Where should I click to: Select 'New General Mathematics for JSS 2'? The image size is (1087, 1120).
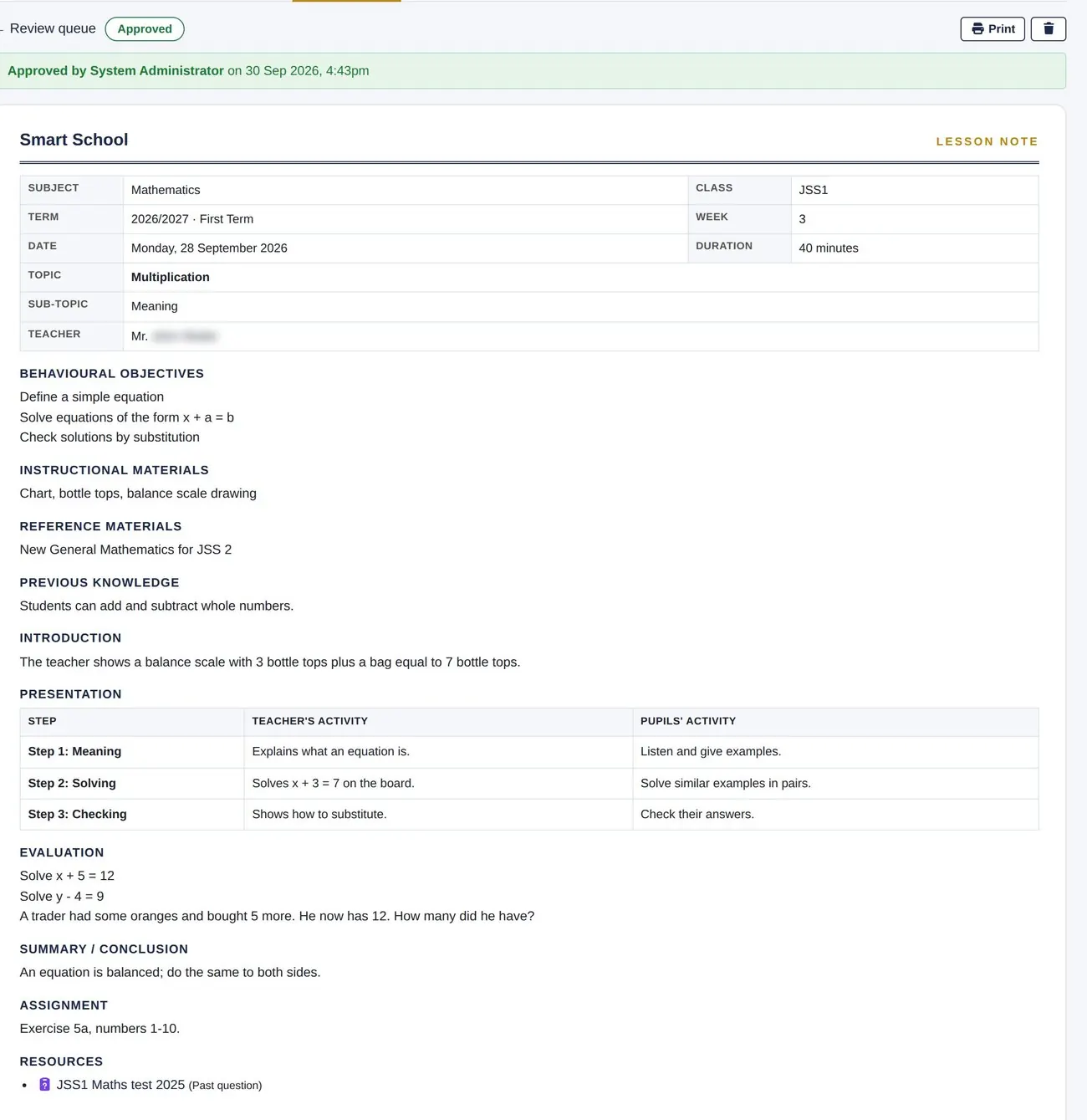point(125,550)
